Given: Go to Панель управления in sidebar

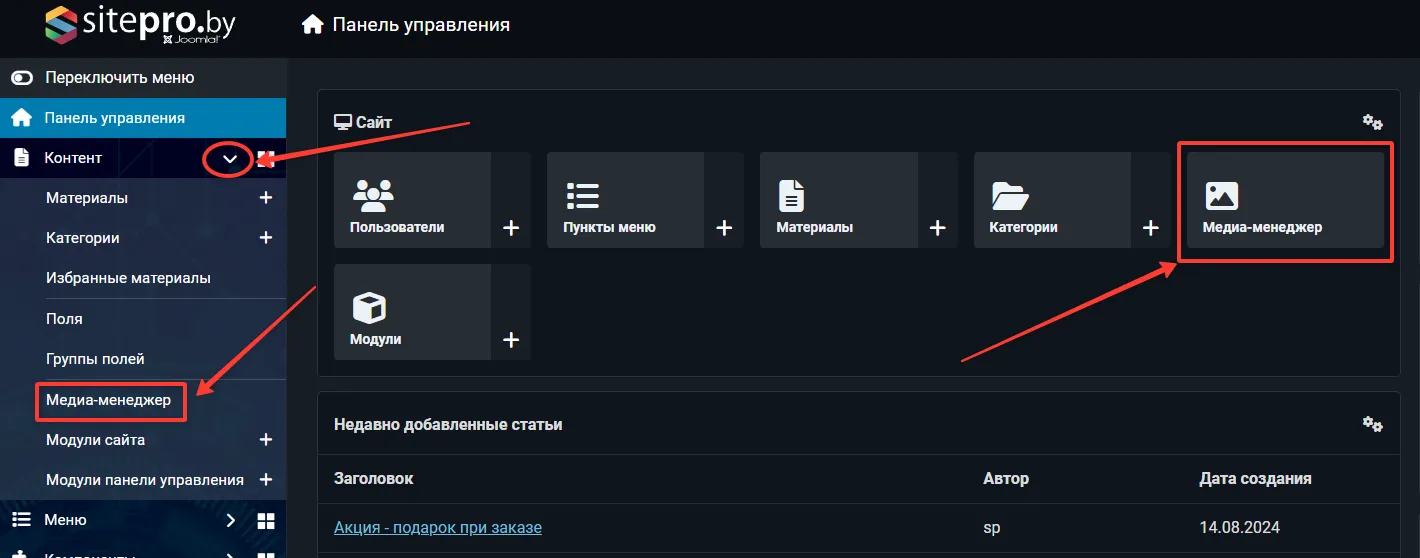Looking at the screenshot, I should click(114, 118).
